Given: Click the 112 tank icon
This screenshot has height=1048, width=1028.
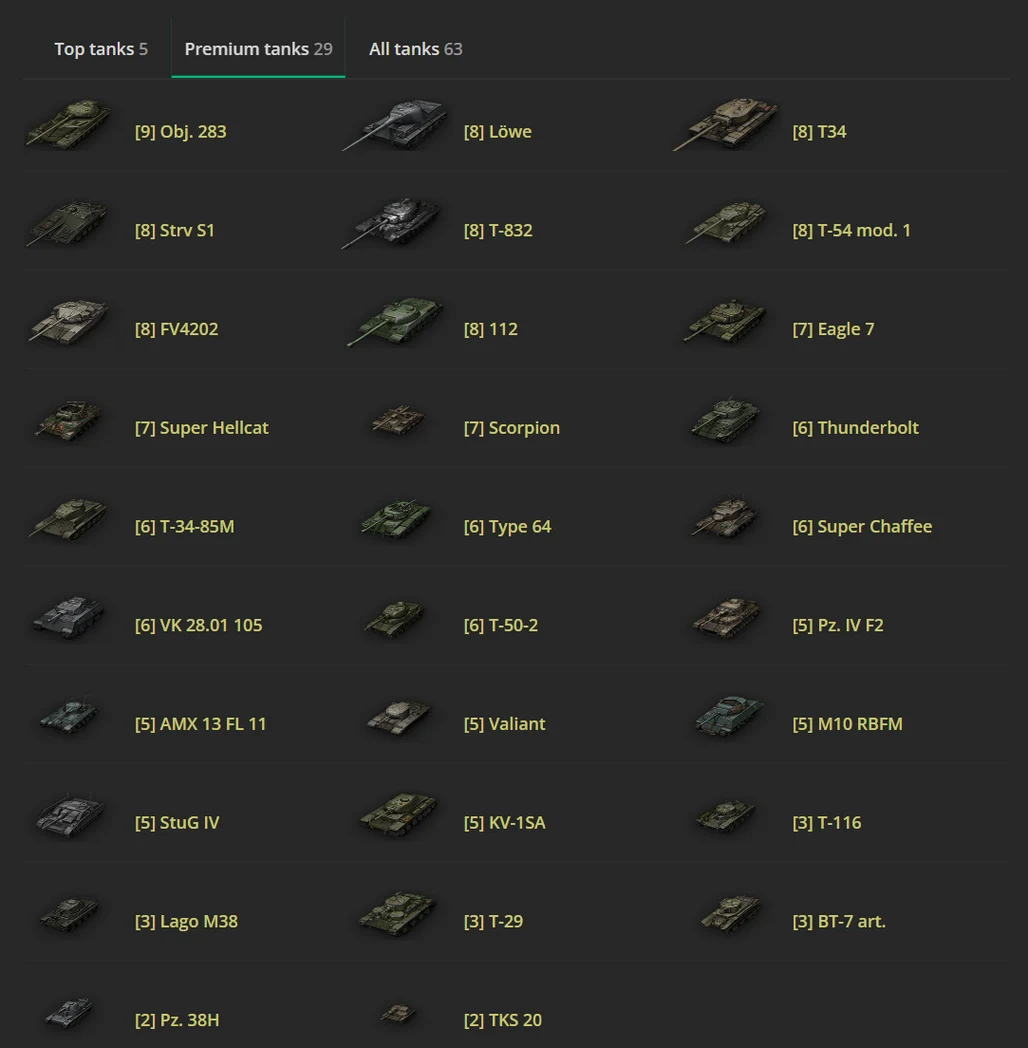Looking at the screenshot, I should (x=394, y=322).
